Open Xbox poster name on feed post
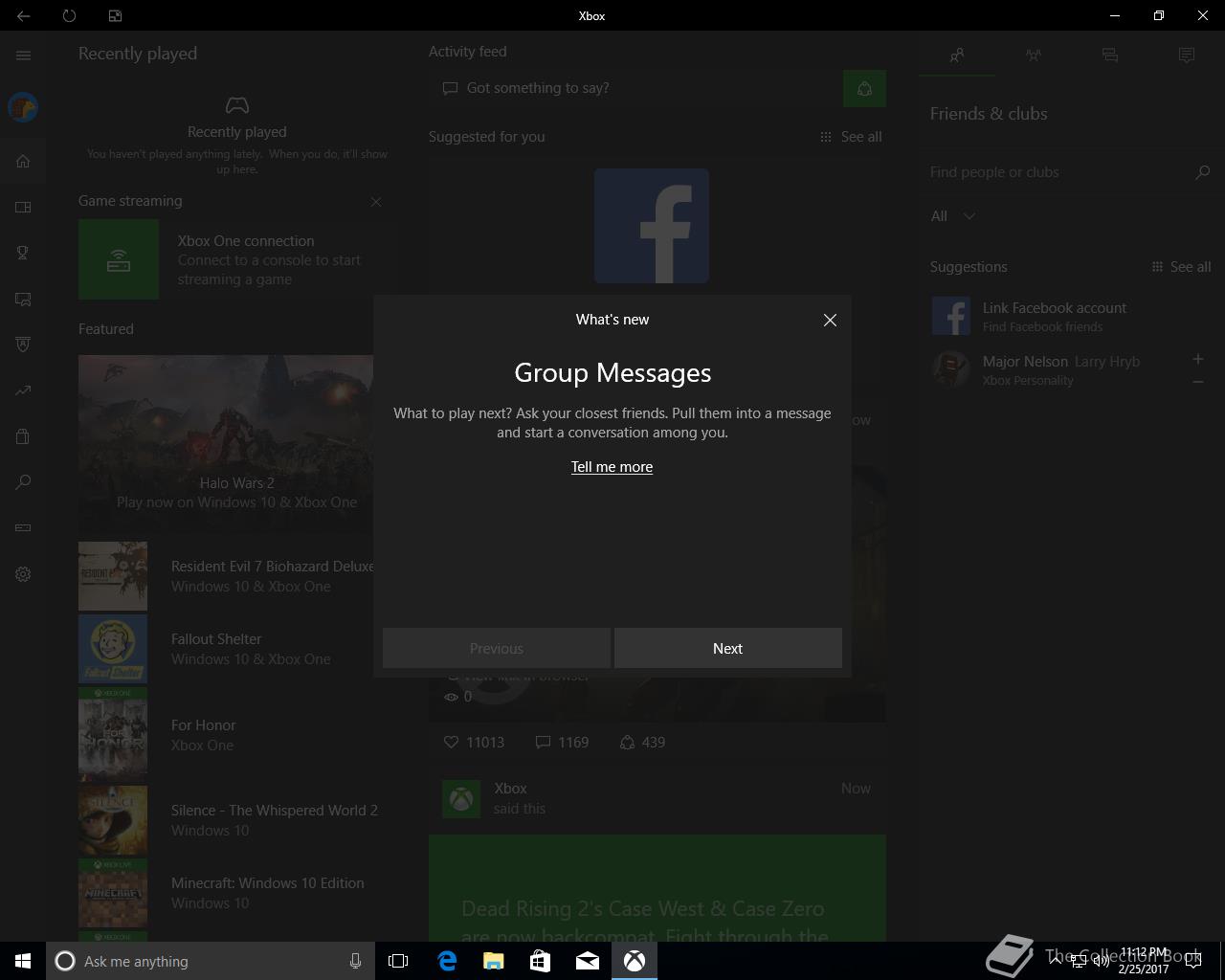This screenshot has height=980, width=1225. 510,789
